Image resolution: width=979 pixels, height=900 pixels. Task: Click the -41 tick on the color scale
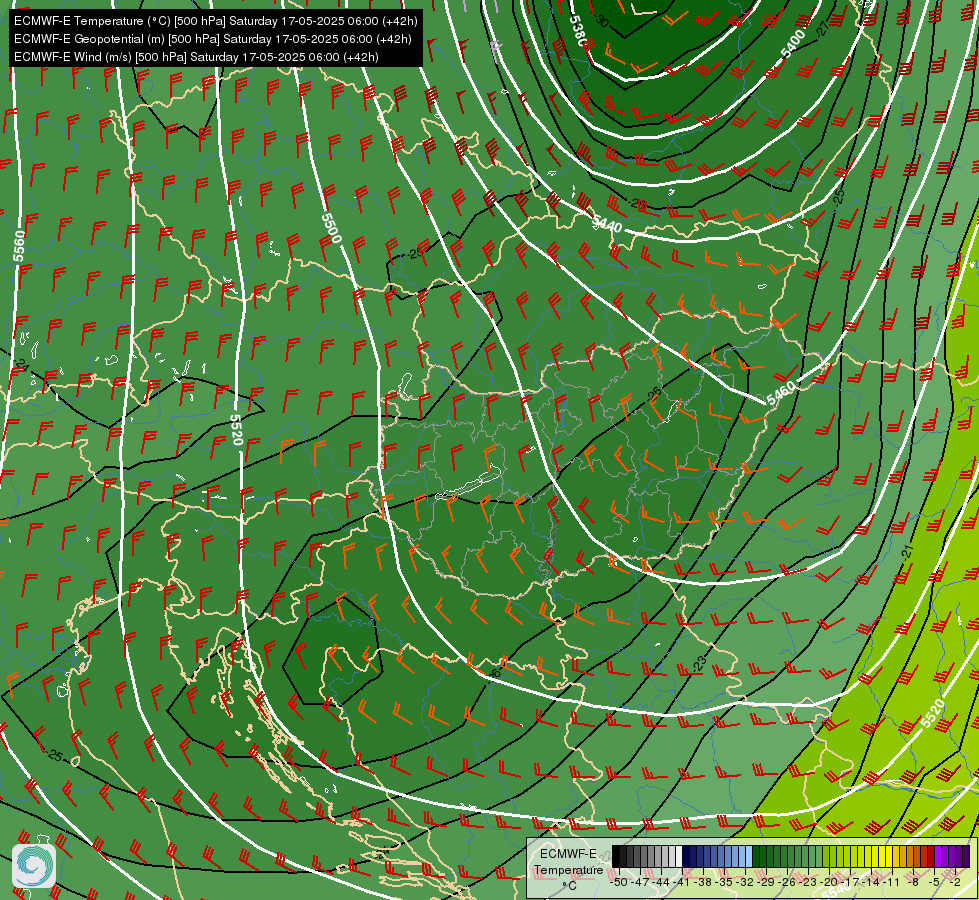682,882
